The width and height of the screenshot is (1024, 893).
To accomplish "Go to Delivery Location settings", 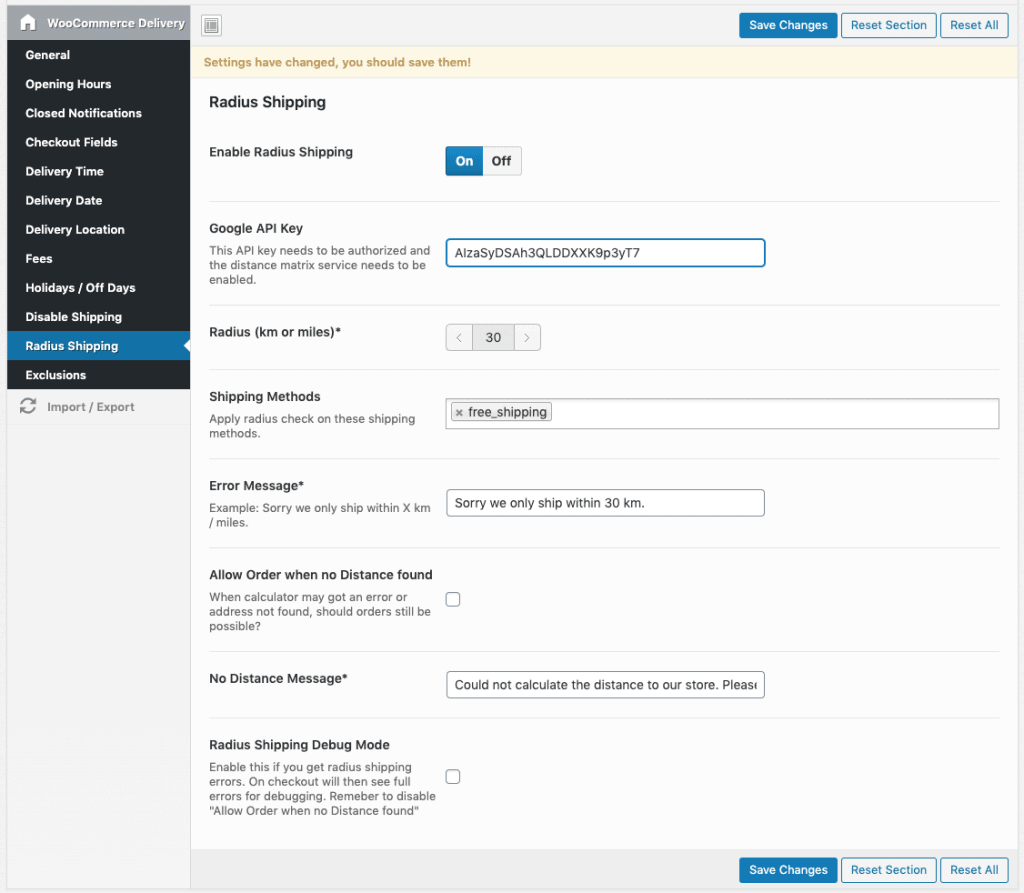I will (x=75, y=230).
